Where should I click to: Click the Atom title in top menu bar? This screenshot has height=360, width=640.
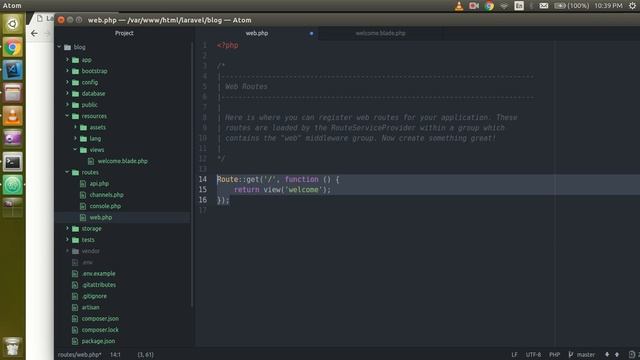[12, 6]
